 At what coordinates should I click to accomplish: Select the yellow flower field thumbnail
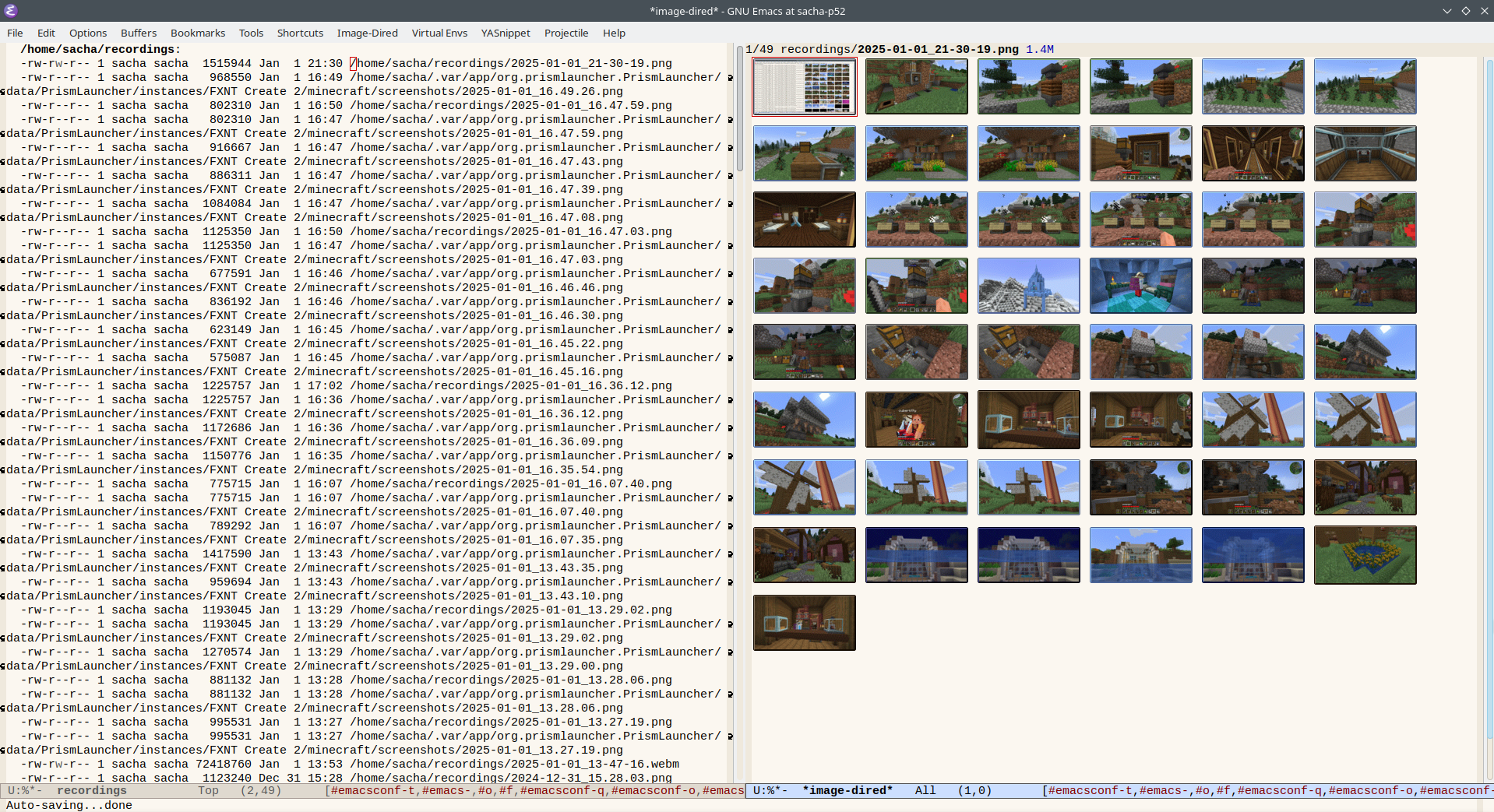[x=1365, y=555]
